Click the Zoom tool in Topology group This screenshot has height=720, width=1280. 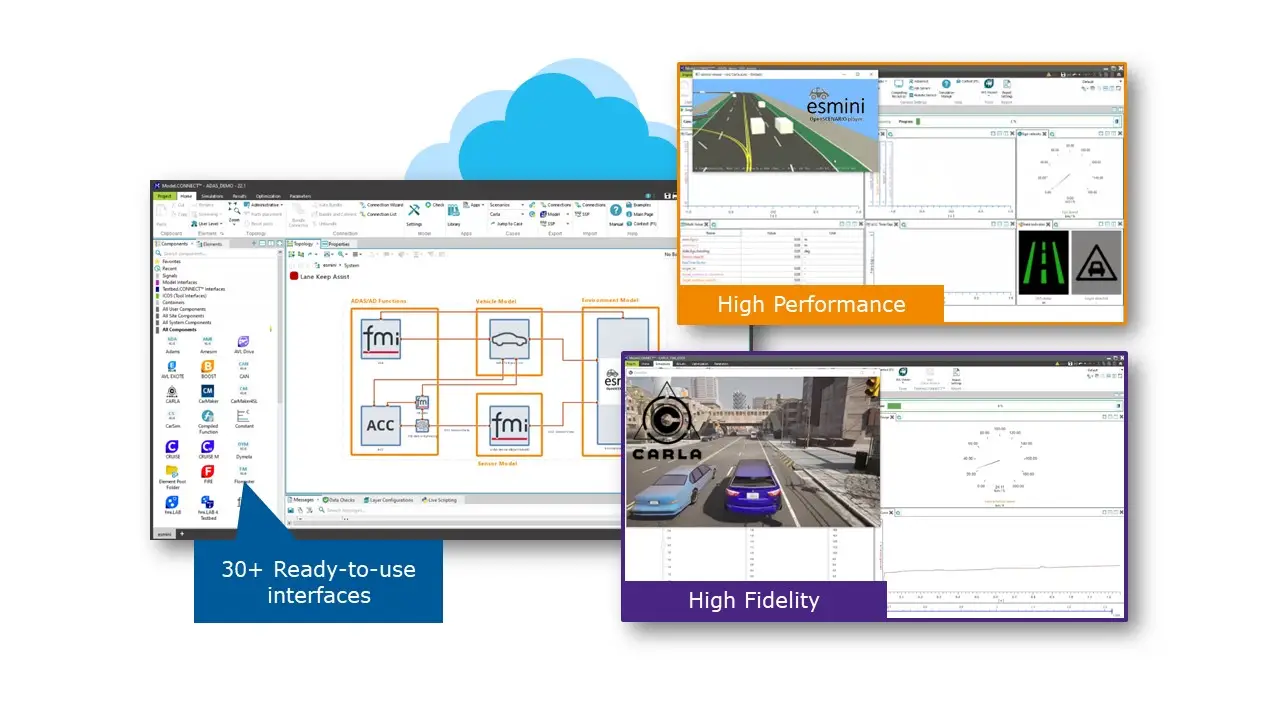click(234, 214)
